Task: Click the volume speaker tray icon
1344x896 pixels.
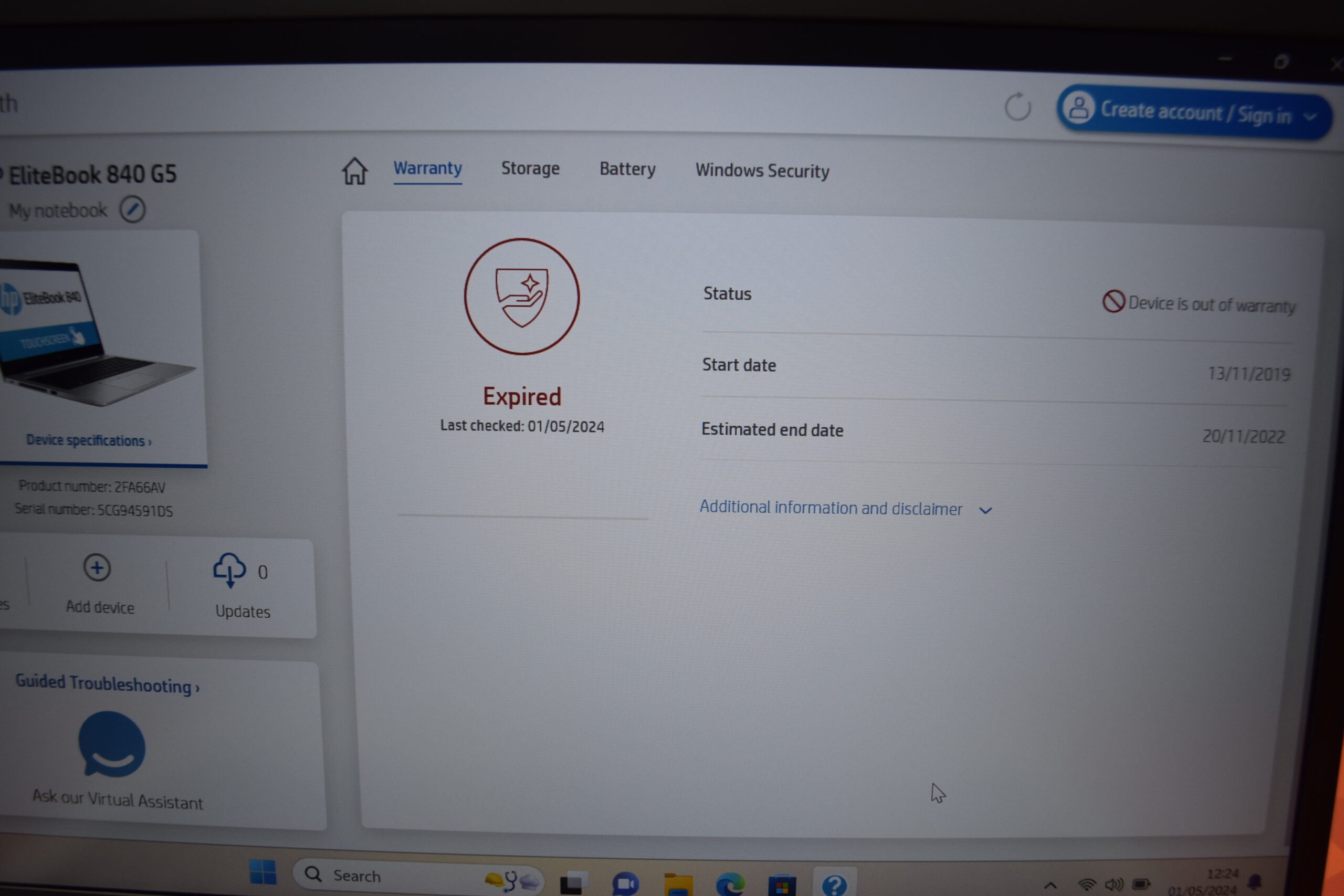Action: tap(1114, 884)
